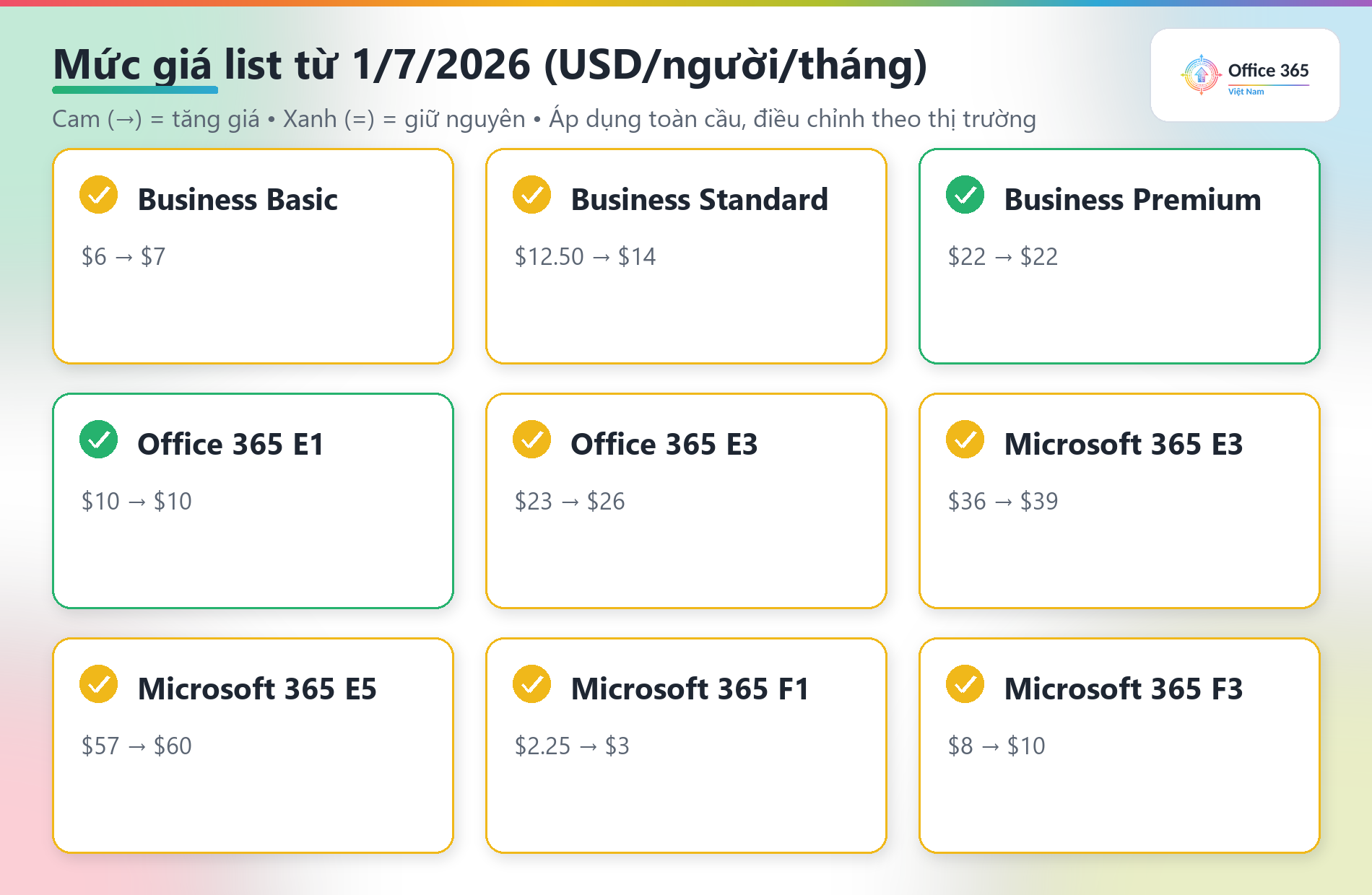The height and width of the screenshot is (895, 1372).
Task: Click the price text "$10 → $10"
Action: pos(136,501)
